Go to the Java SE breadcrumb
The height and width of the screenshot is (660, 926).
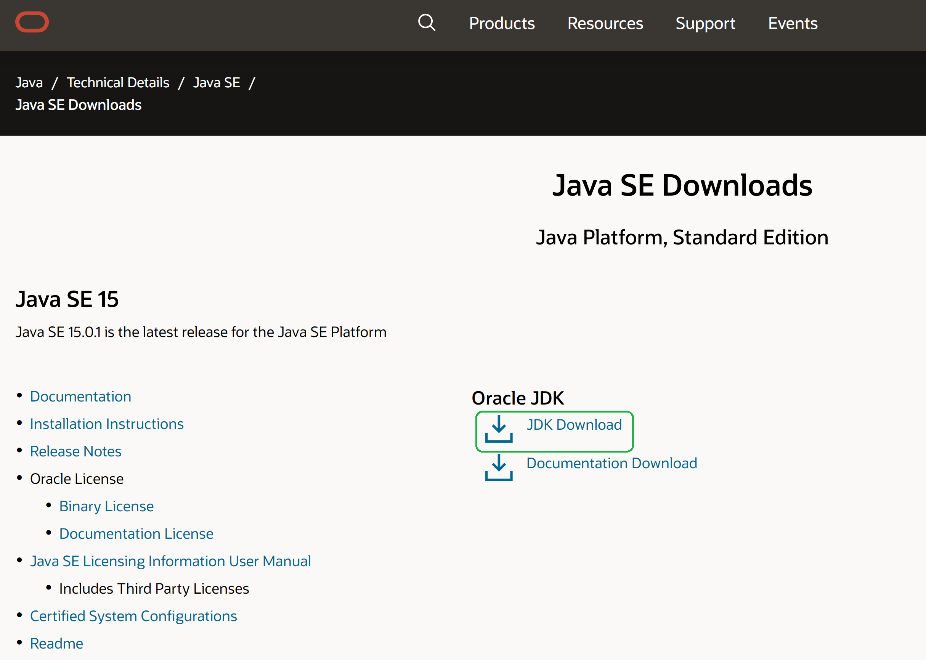[217, 83]
